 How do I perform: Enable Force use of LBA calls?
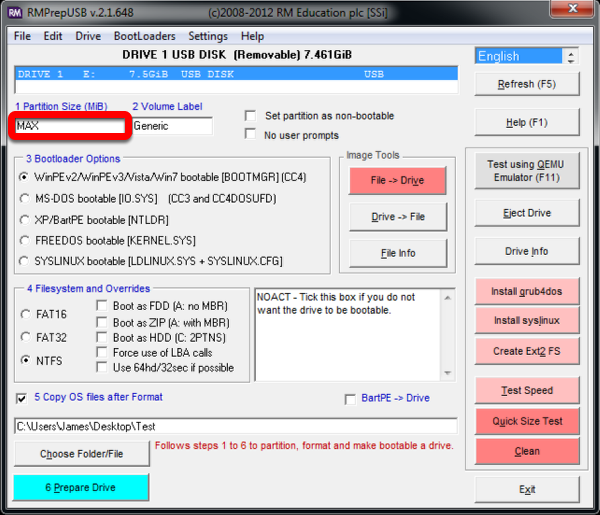(102, 352)
